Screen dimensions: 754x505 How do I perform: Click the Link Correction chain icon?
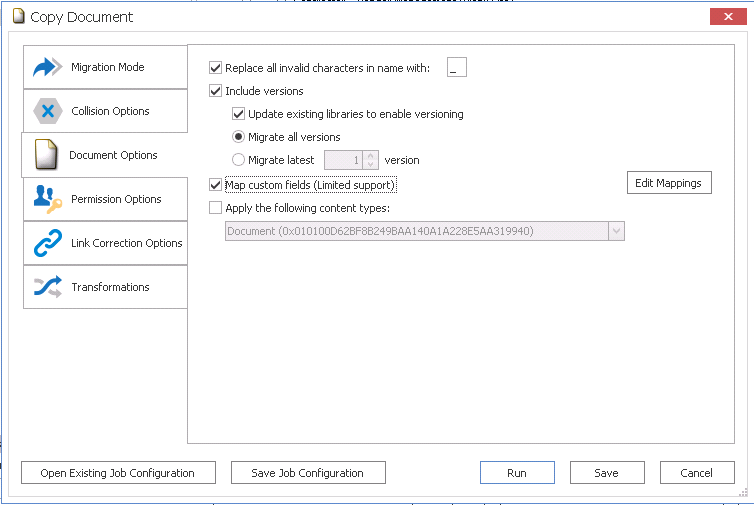pyautogui.click(x=47, y=243)
